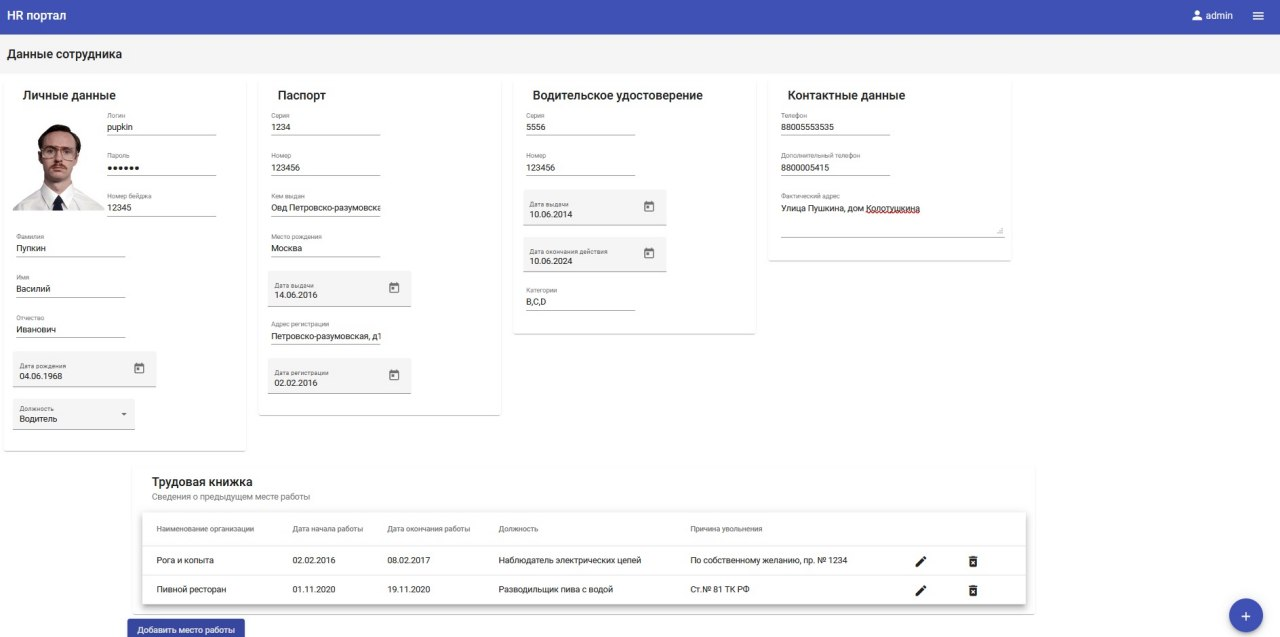Edit the Пивной ресторан work record
The image size is (1280, 637).
click(x=921, y=591)
